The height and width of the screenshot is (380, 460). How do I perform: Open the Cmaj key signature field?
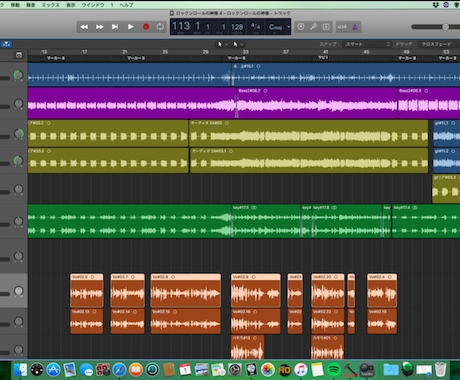click(x=275, y=27)
